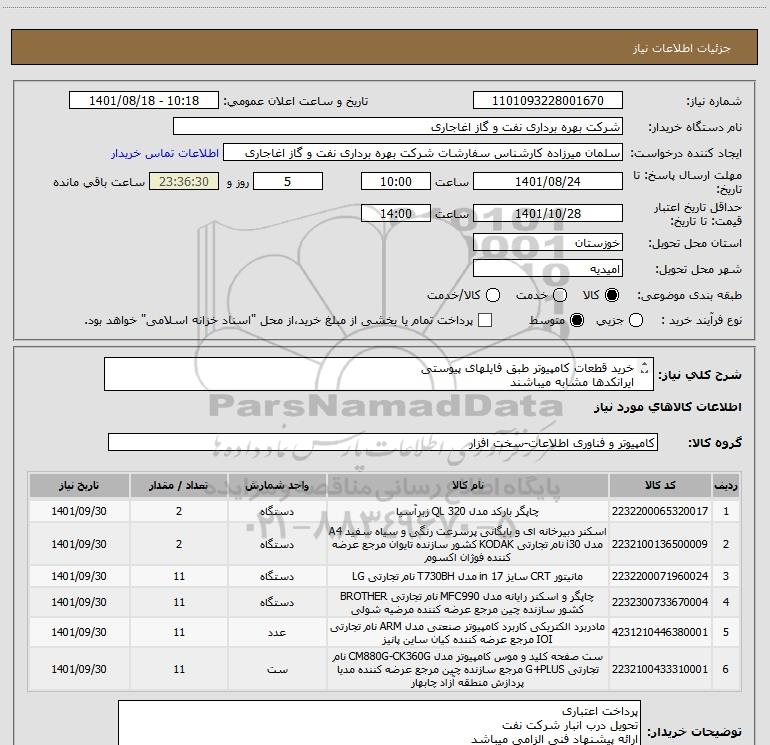Click product code 2232100136500009
The height and width of the screenshot is (745, 770).
660,544
